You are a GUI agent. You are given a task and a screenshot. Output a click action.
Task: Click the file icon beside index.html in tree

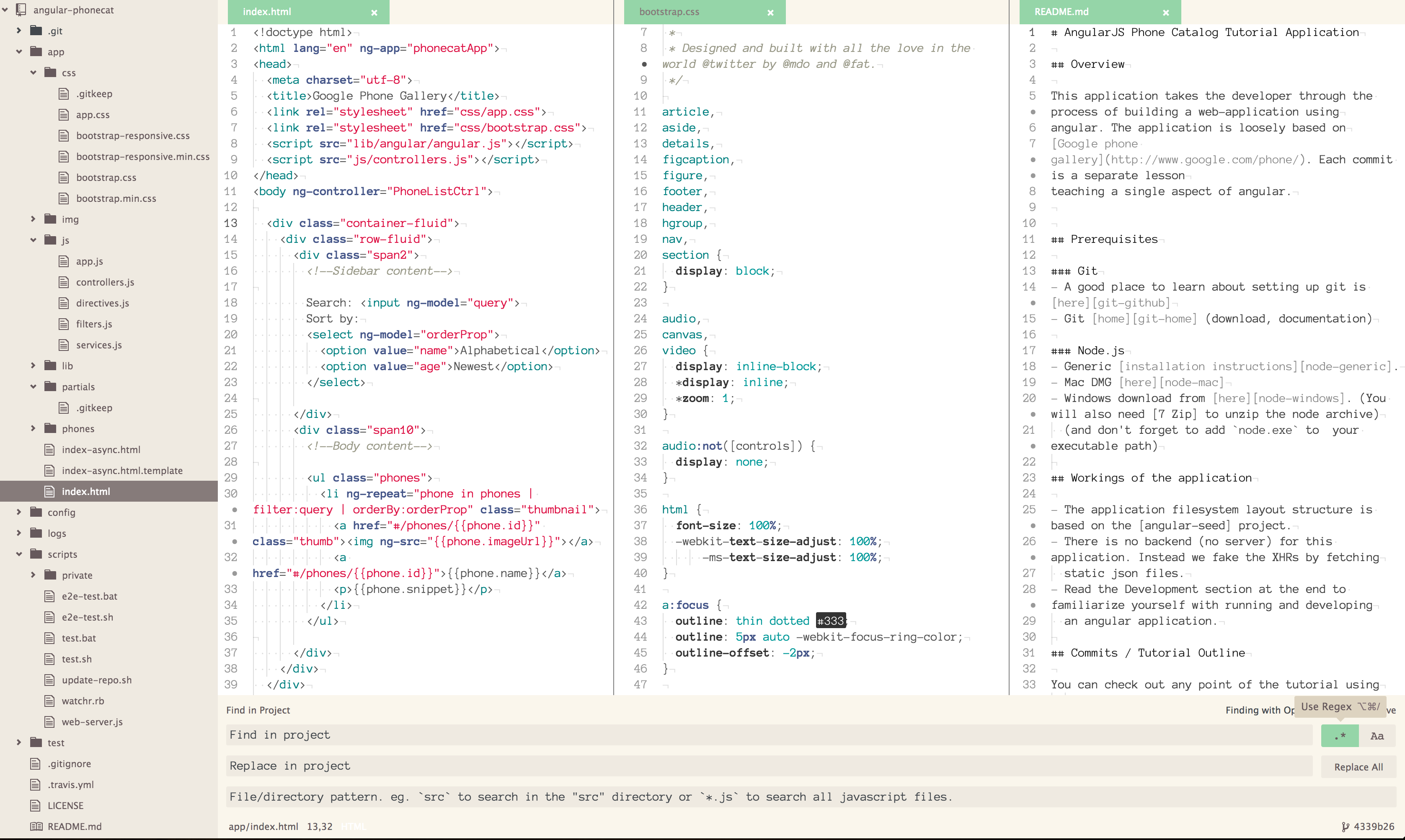tap(50, 491)
